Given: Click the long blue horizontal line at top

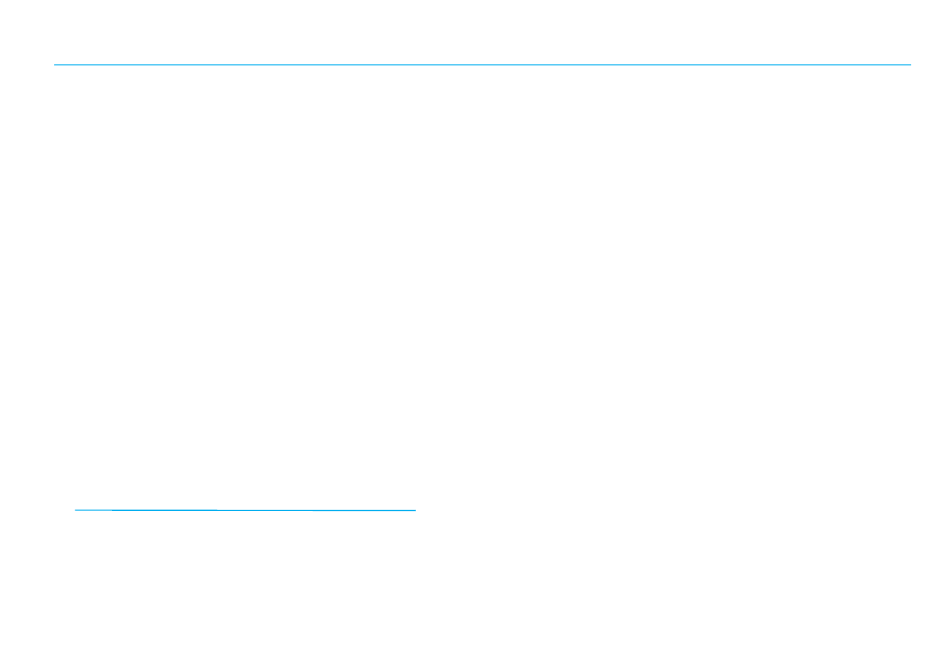Looking at the screenshot, I should [482, 65].
